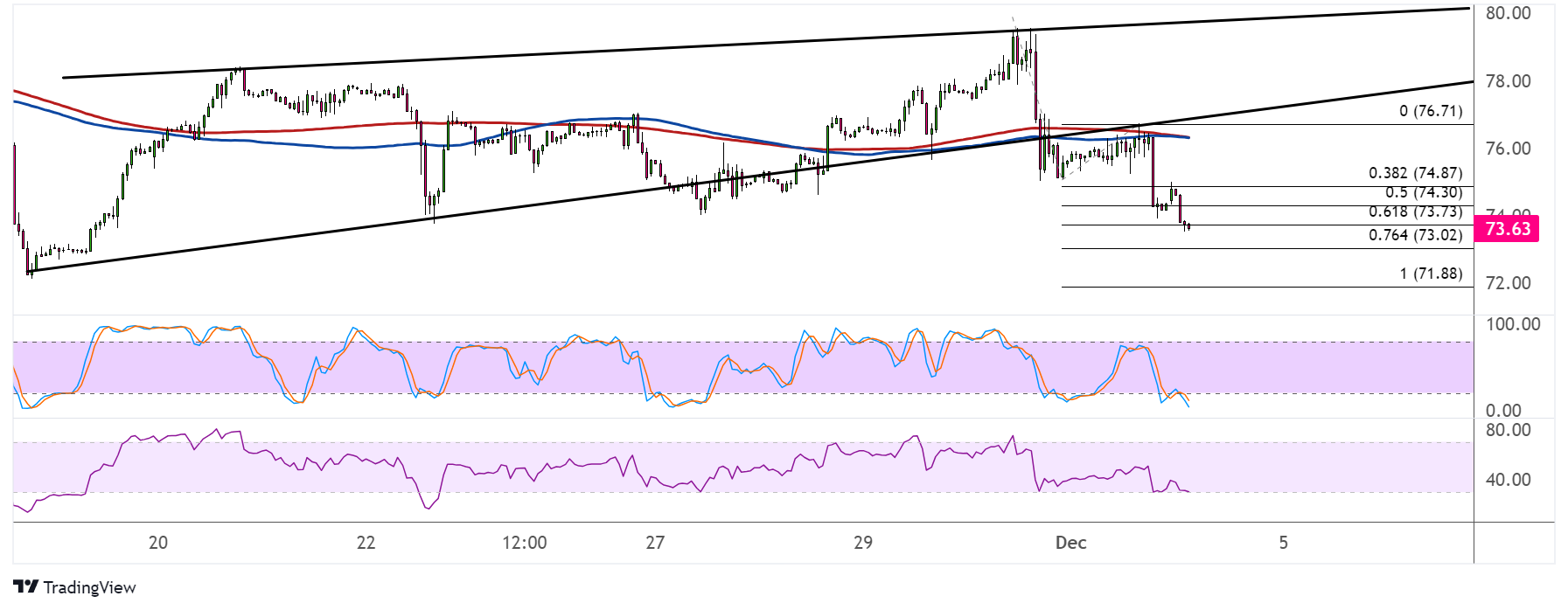The image size is (1568, 610).
Task: Select the Fibonacci 0 (76.71) label
Action: coord(1431,111)
